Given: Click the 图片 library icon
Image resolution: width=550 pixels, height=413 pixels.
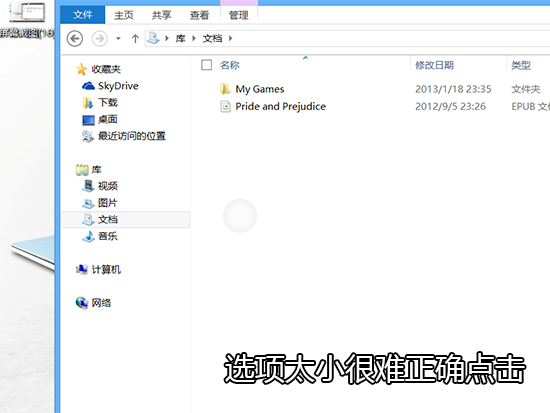Looking at the screenshot, I should (88, 203).
